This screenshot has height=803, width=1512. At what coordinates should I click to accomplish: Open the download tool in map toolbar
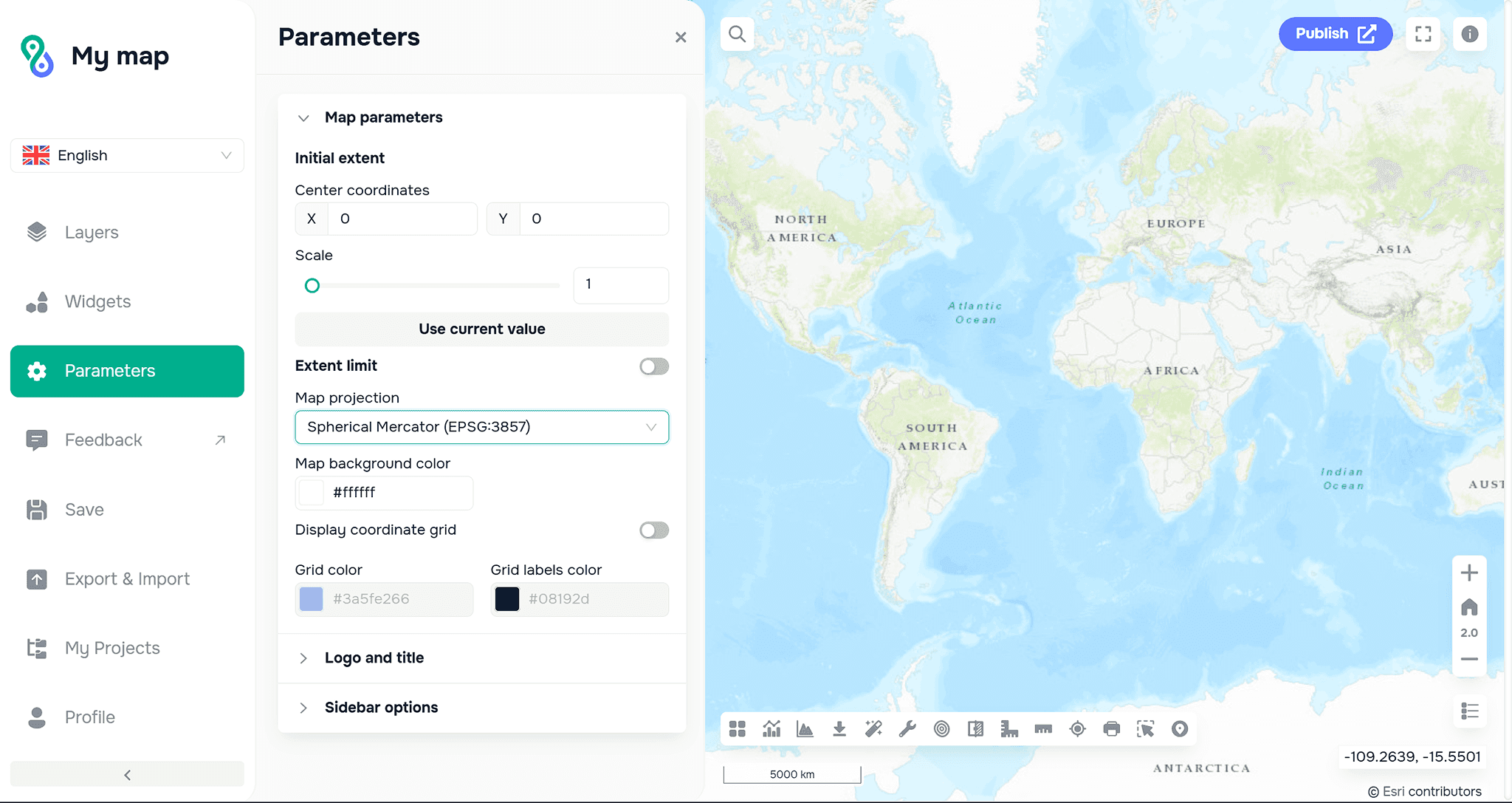point(839,729)
